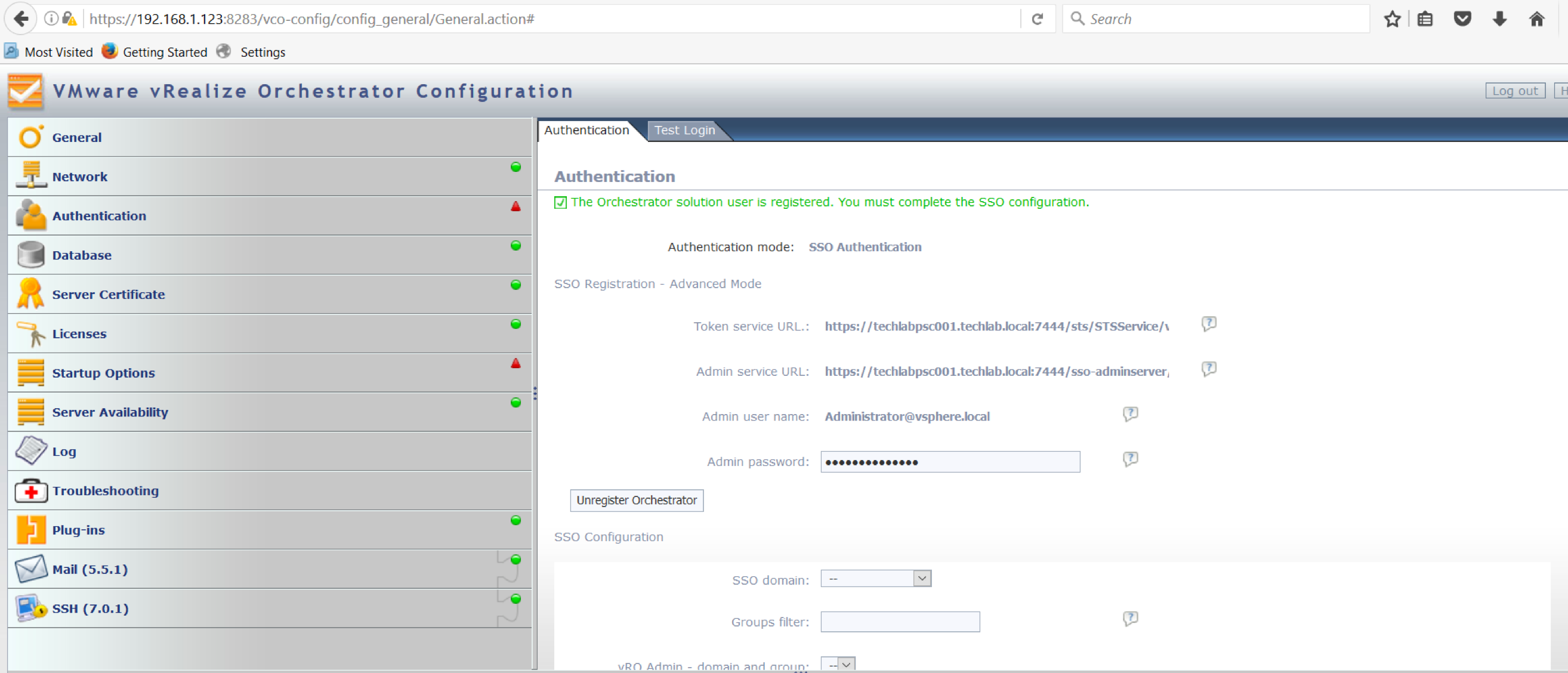This screenshot has width=1568, height=673.
Task: Click the insecure connection lock warning icon
Action: pyautogui.click(x=69, y=19)
